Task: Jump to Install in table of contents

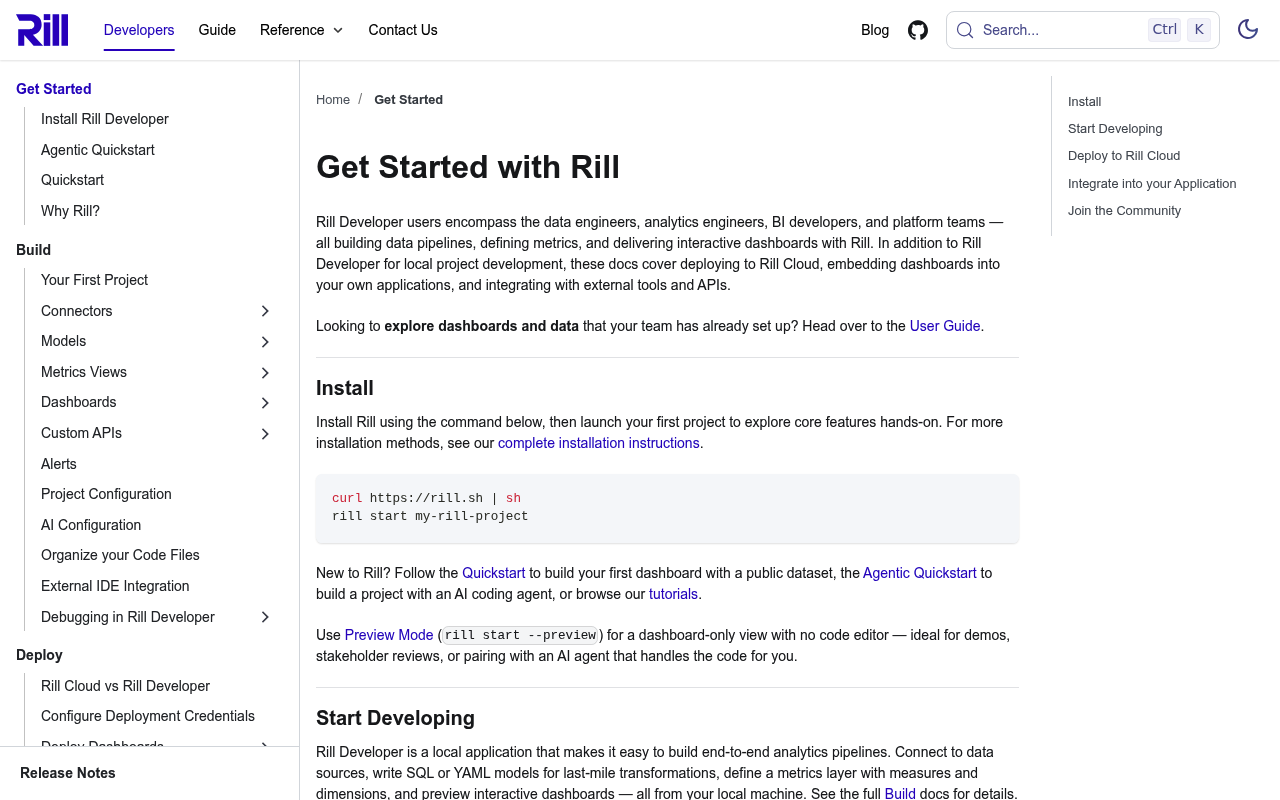Action: pyautogui.click(x=1084, y=102)
